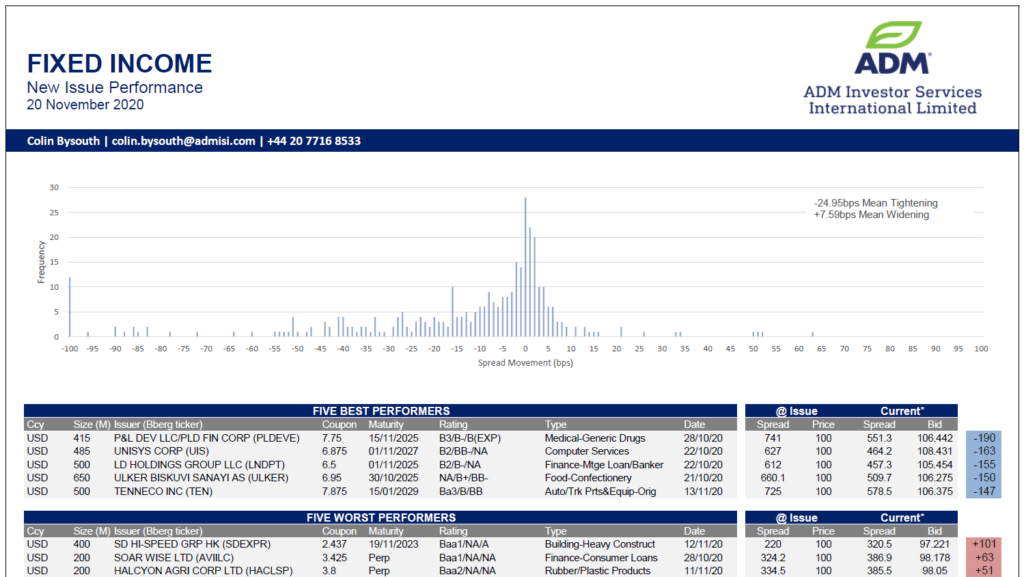Image resolution: width=1024 pixels, height=577 pixels.
Task: Click the histogram bar at -100 bps
Action: [x=70, y=307]
